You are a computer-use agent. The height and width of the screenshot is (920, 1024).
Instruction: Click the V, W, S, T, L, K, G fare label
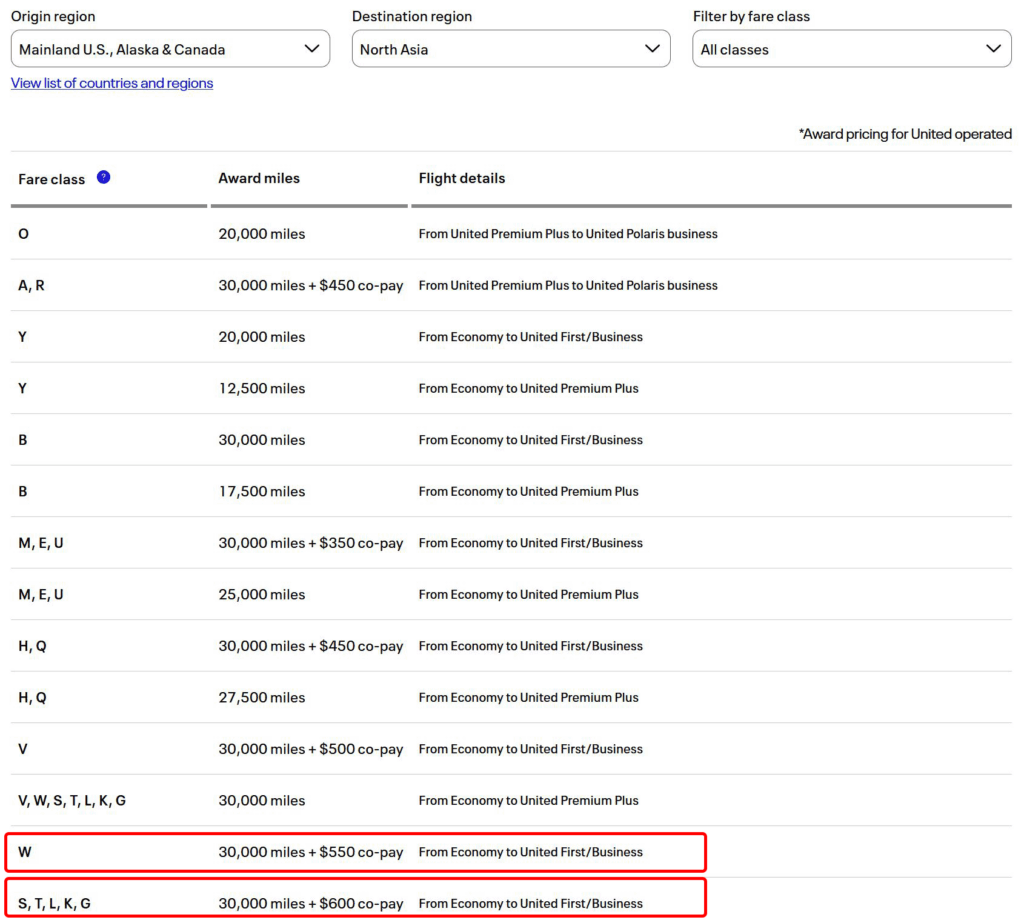coord(72,800)
